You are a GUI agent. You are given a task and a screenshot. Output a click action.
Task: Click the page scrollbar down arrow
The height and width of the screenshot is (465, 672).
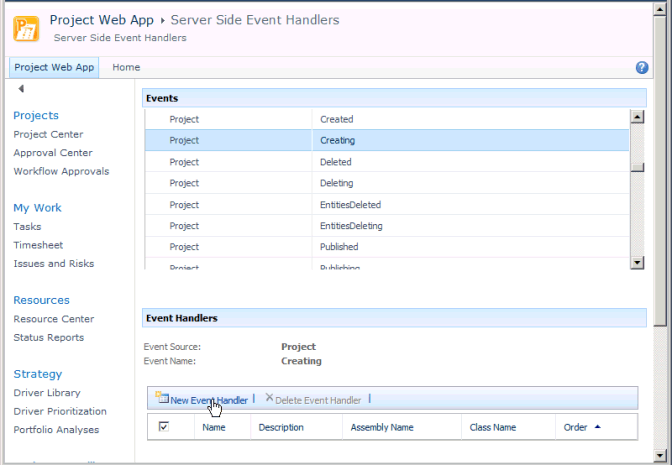660,456
